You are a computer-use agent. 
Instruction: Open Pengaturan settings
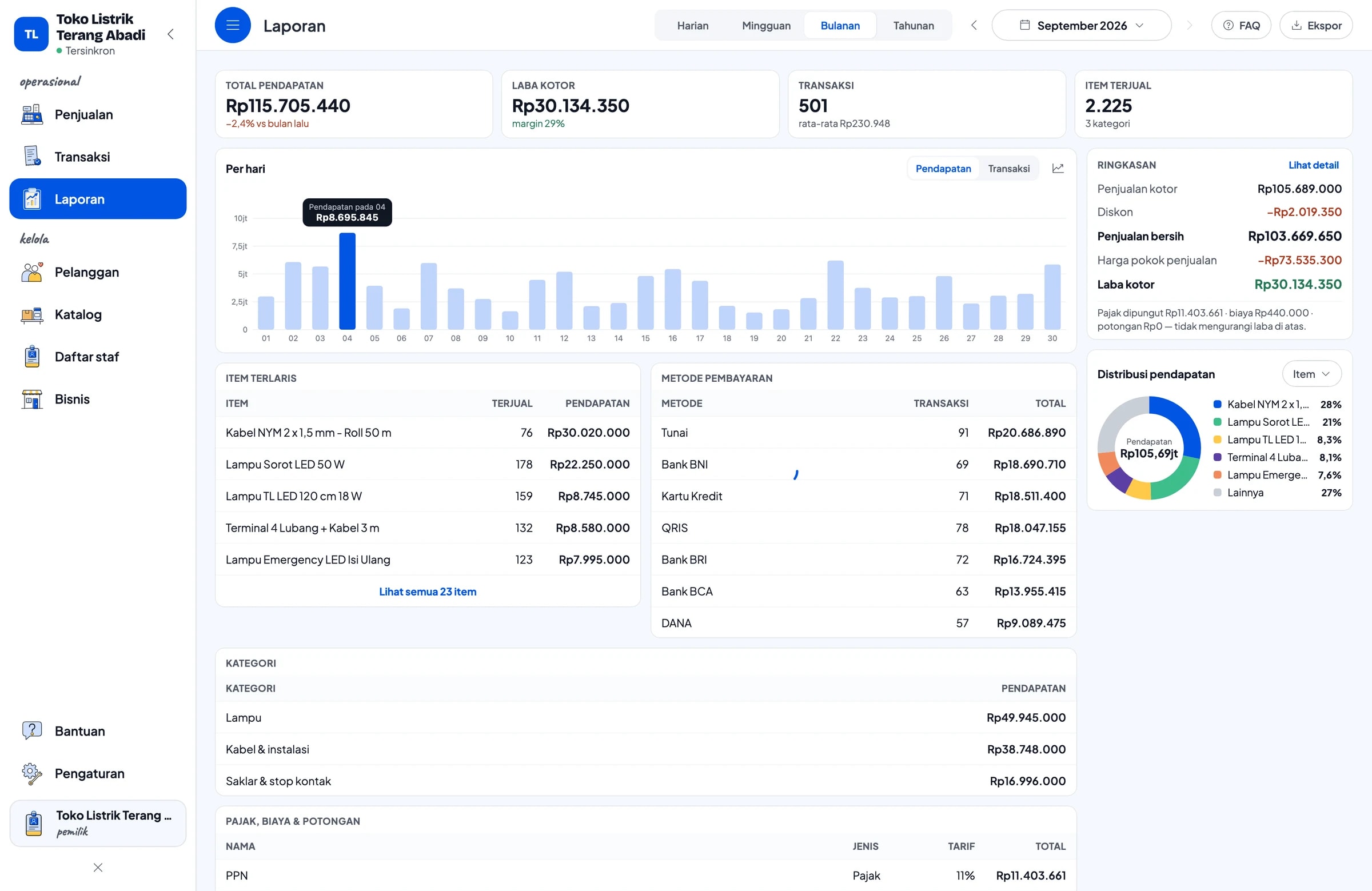coord(98,773)
